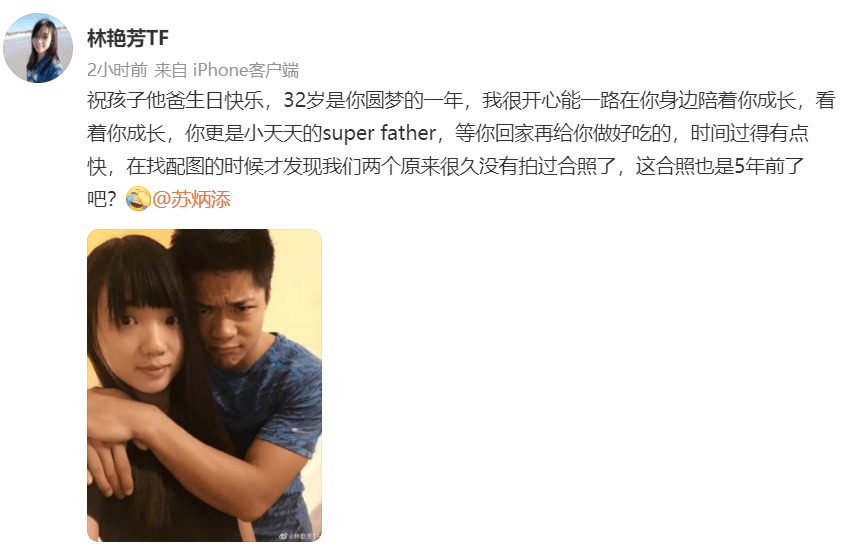Click the text 32岁是你圆梦的一年
Viewport: 856px width, 555px height.
tap(373, 100)
